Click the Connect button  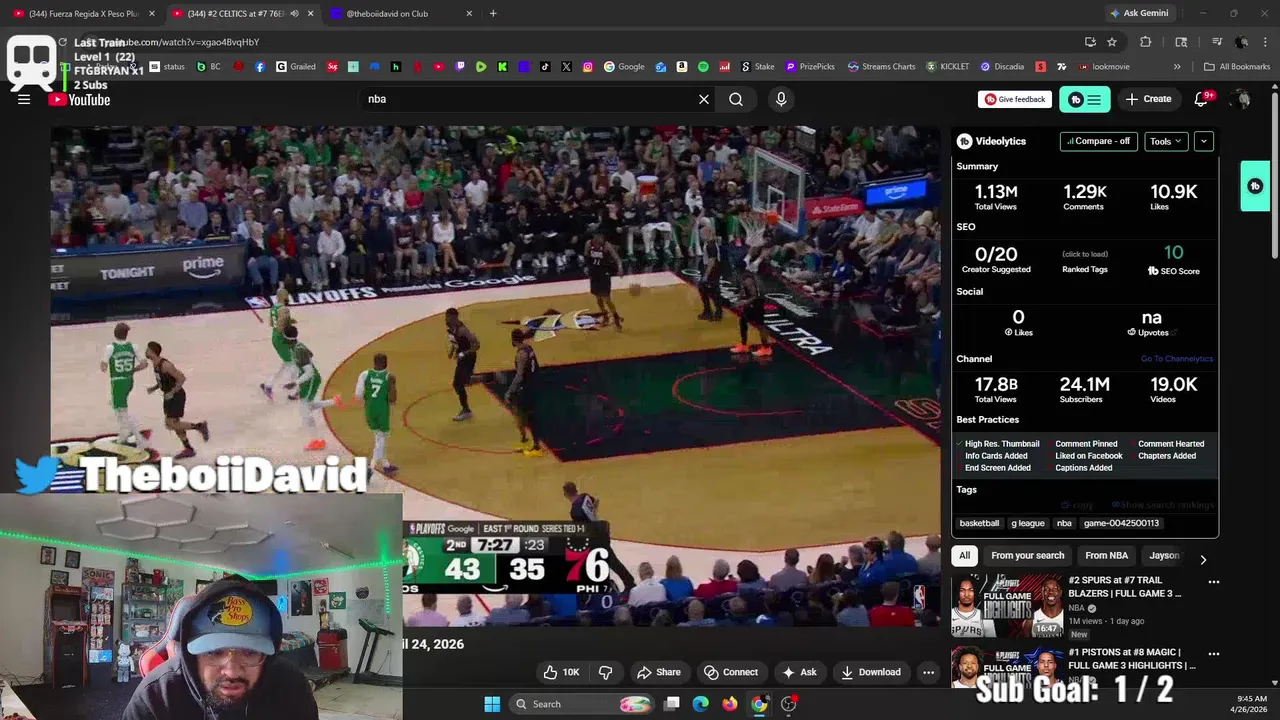pyautogui.click(x=731, y=672)
